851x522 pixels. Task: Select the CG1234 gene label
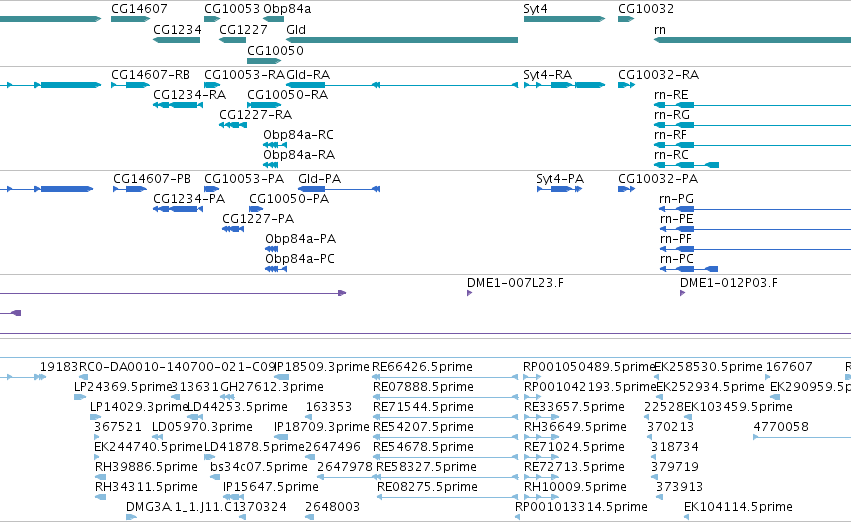click(x=177, y=29)
